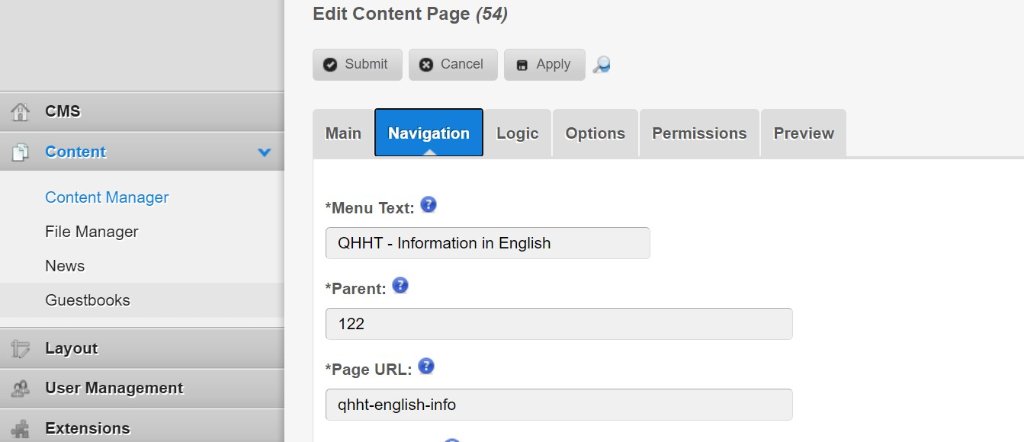Image resolution: width=1024 pixels, height=442 pixels.
Task: Switch to the Logic tab
Action: pyautogui.click(x=517, y=133)
